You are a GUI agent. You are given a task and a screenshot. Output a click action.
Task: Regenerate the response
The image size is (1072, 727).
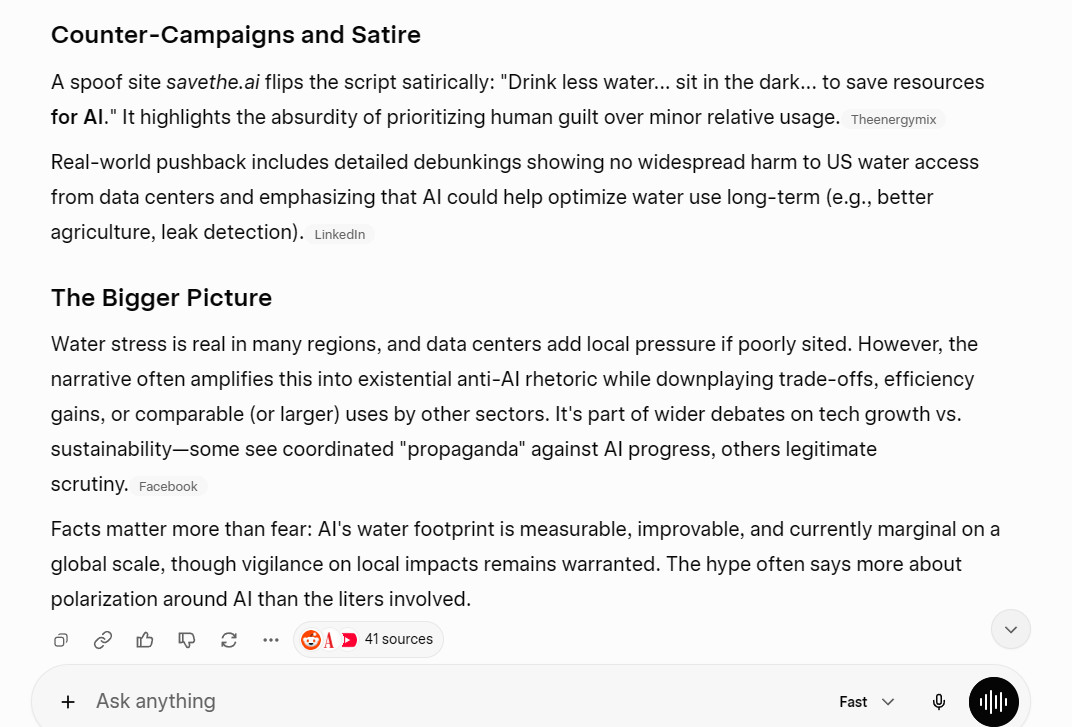(x=229, y=640)
